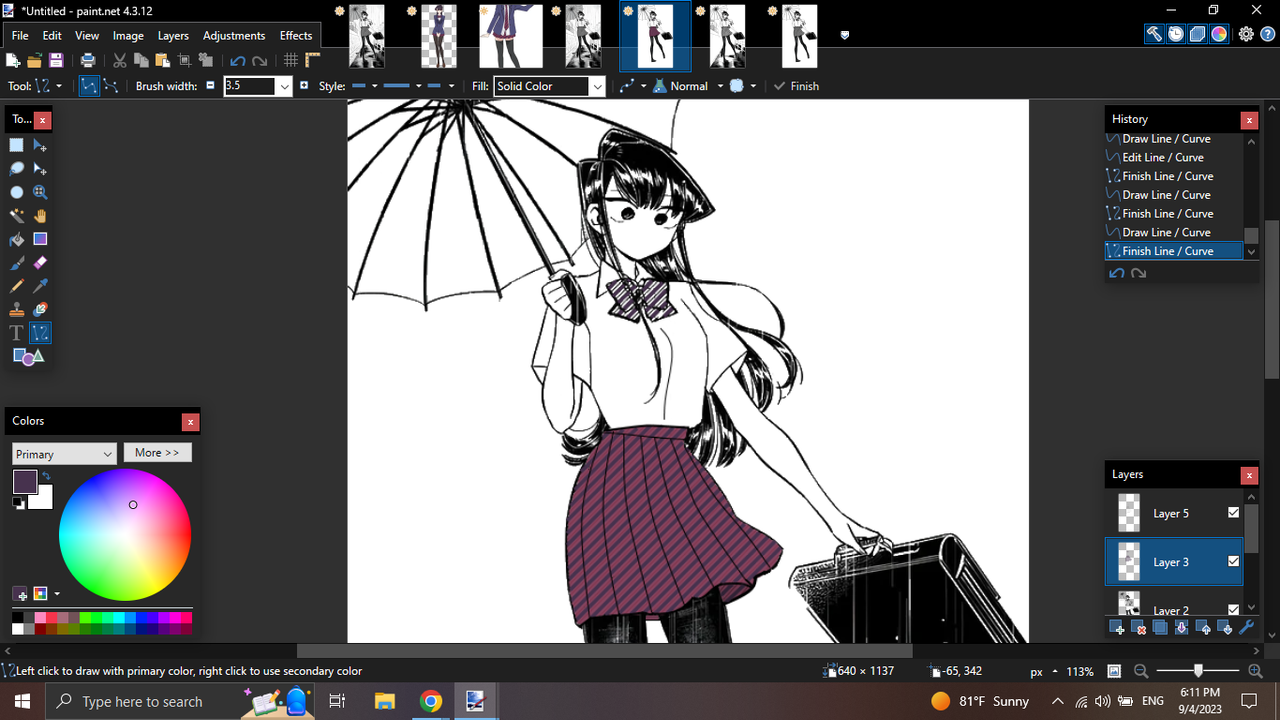The height and width of the screenshot is (720, 1280).
Task: Open the Adjustments menu
Action: tap(233, 35)
